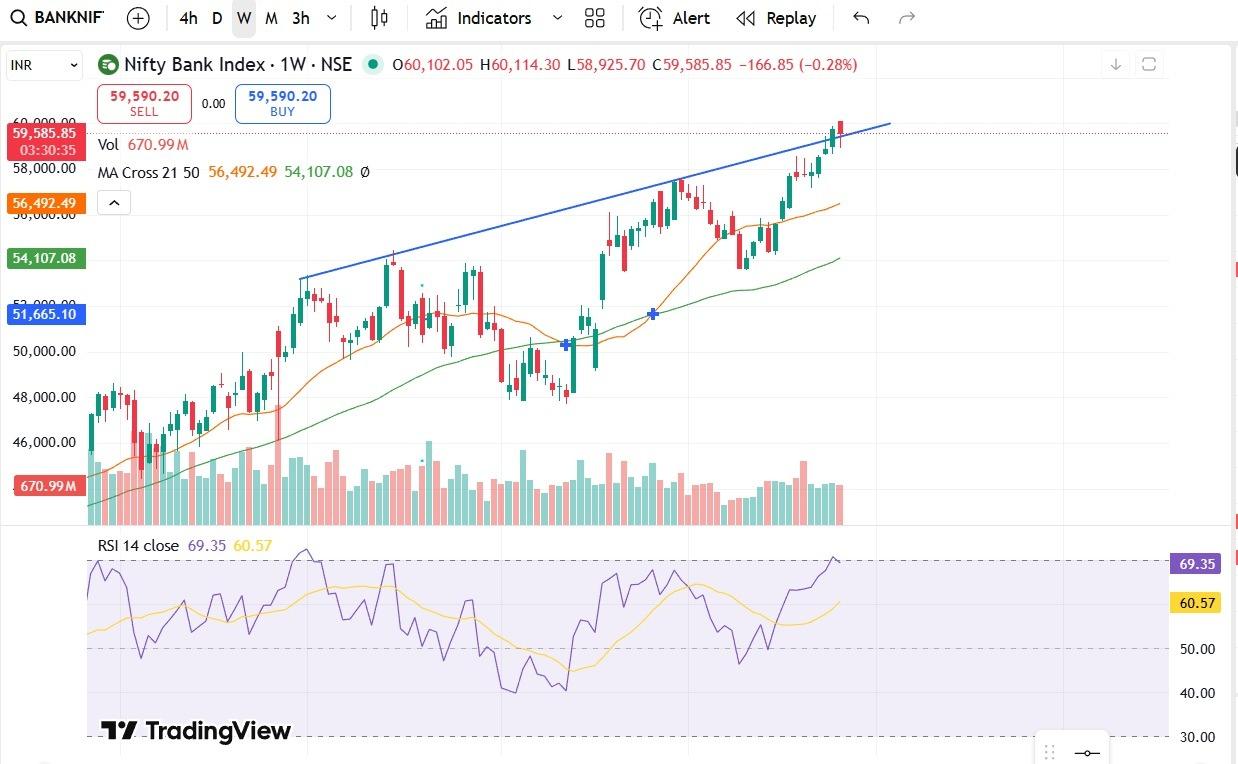Select the W weekly timeframe
The image size is (1238, 764).
tap(244, 18)
